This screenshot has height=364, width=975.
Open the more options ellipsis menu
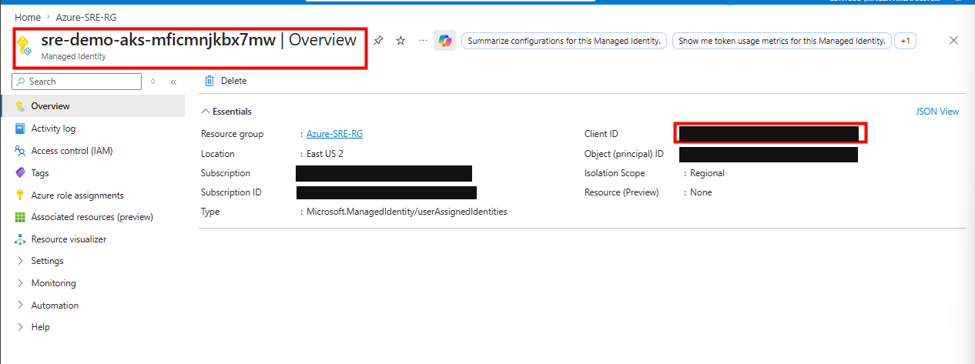423,40
